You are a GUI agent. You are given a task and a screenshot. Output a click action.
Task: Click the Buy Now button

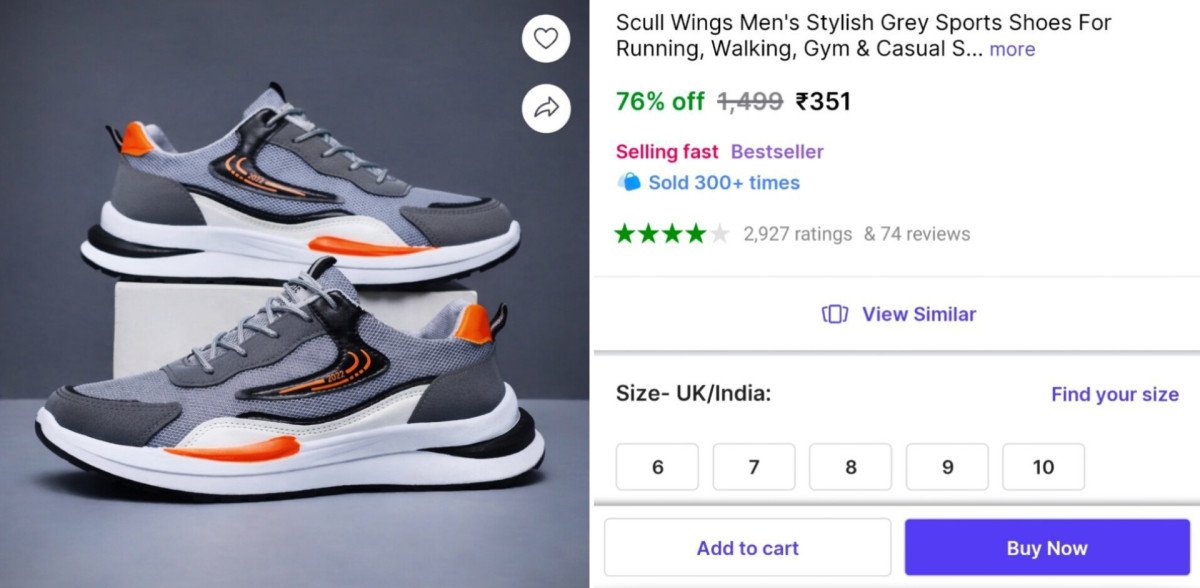pos(1047,547)
